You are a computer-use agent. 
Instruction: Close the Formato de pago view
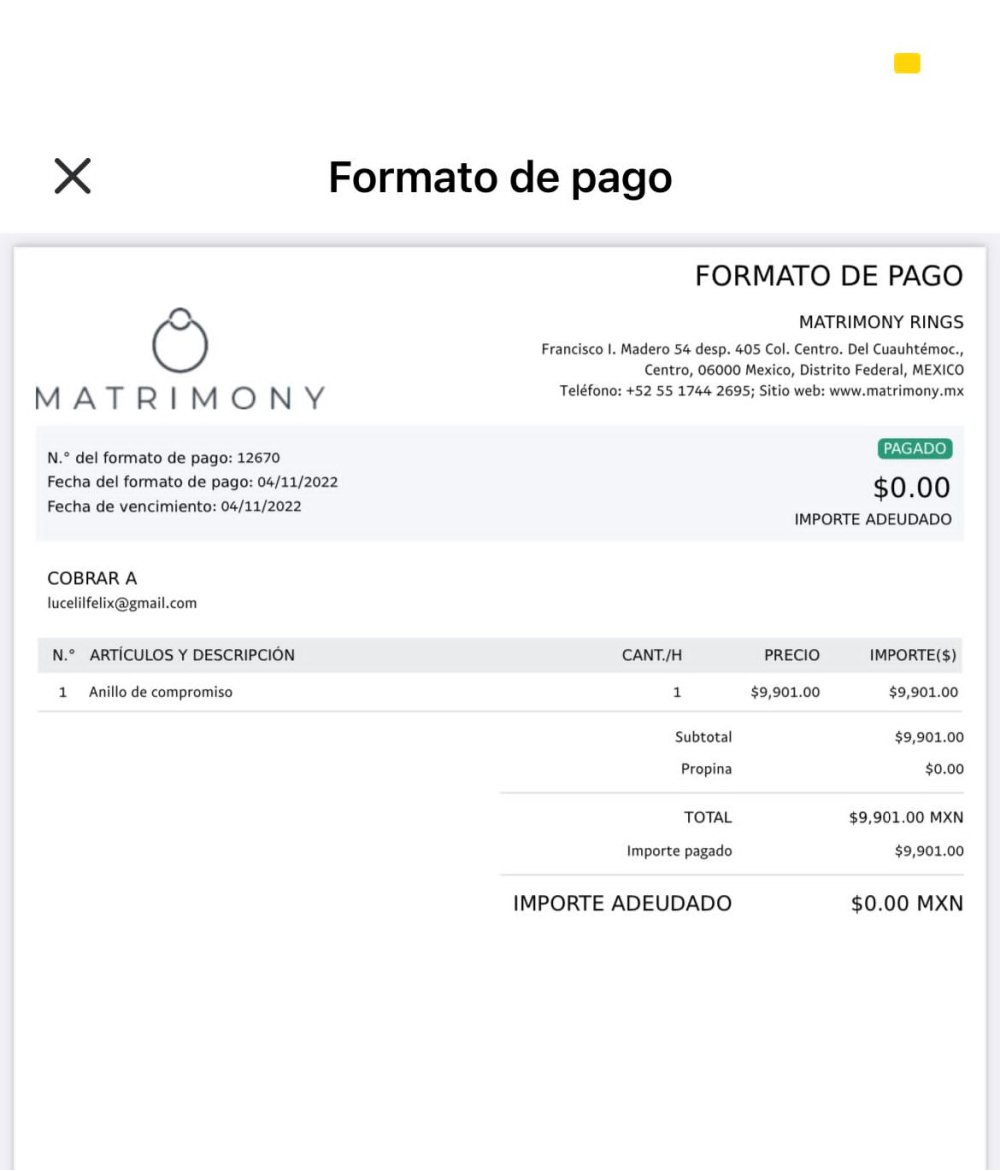click(x=72, y=176)
